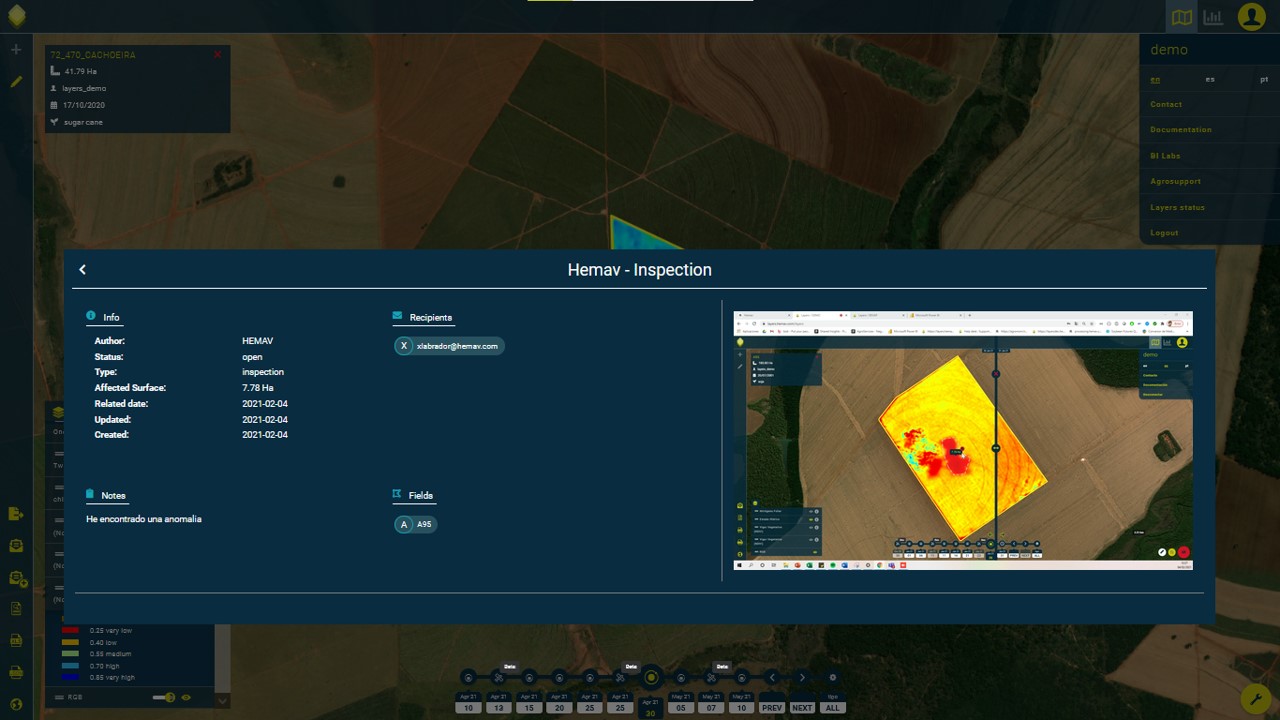Adjust the RGB layer opacity slider
Screen dimensions: 1280x720
[164, 697]
